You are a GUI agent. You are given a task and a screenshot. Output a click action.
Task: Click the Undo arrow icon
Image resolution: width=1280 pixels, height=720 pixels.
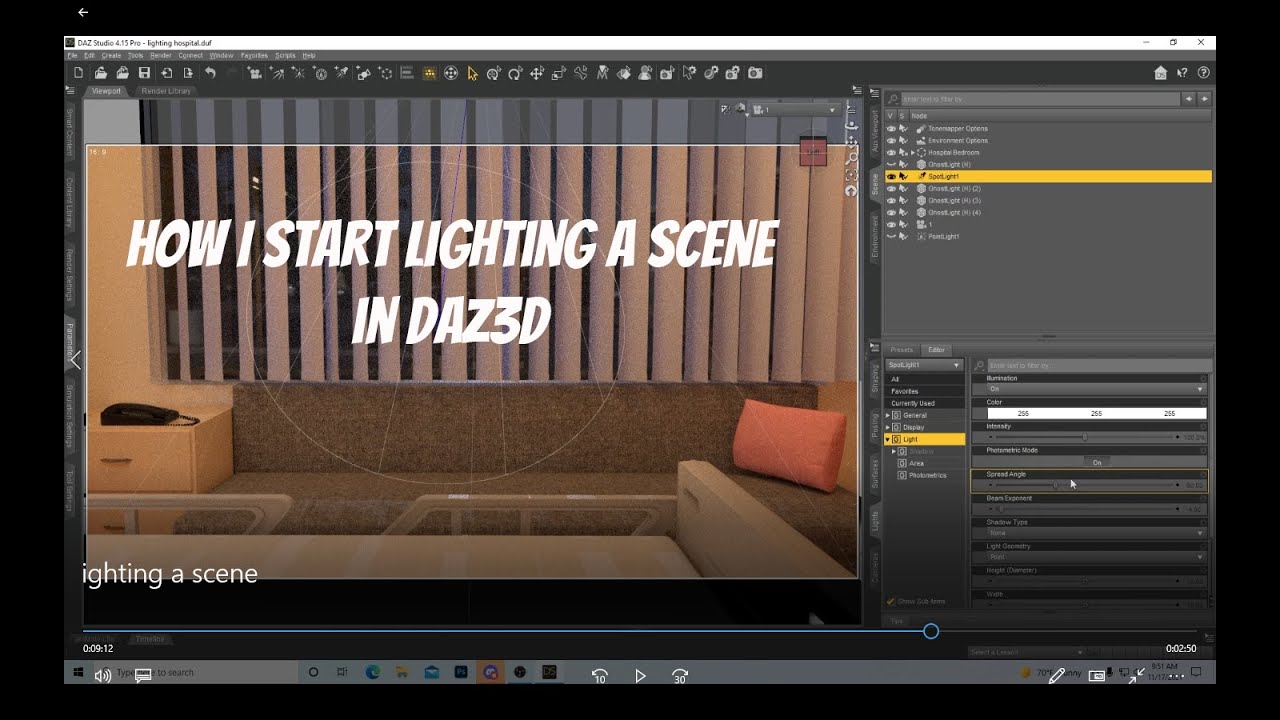click(x=210, y=73)
